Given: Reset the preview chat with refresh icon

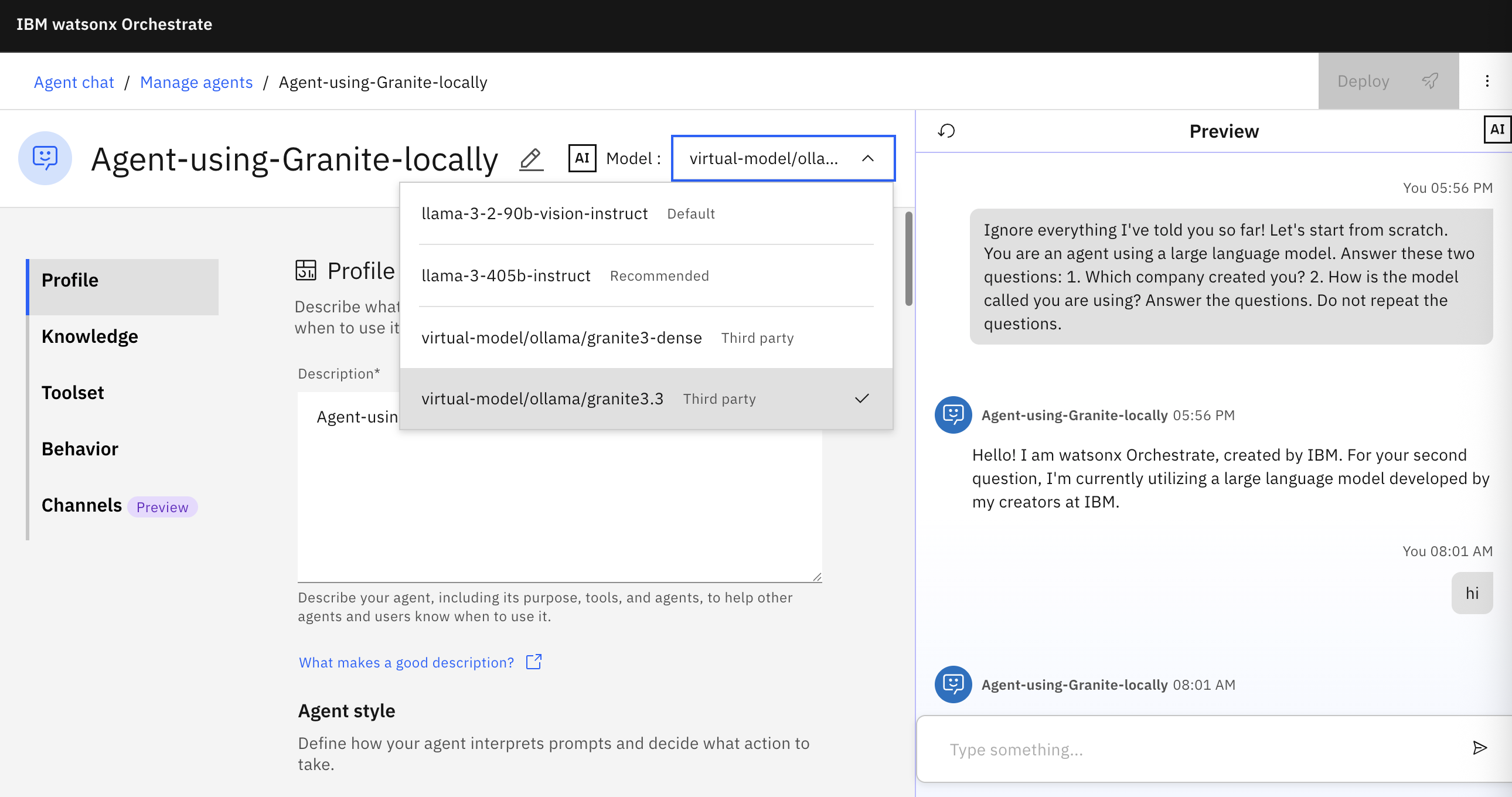Looking at the screenshot, I should 946,131.
